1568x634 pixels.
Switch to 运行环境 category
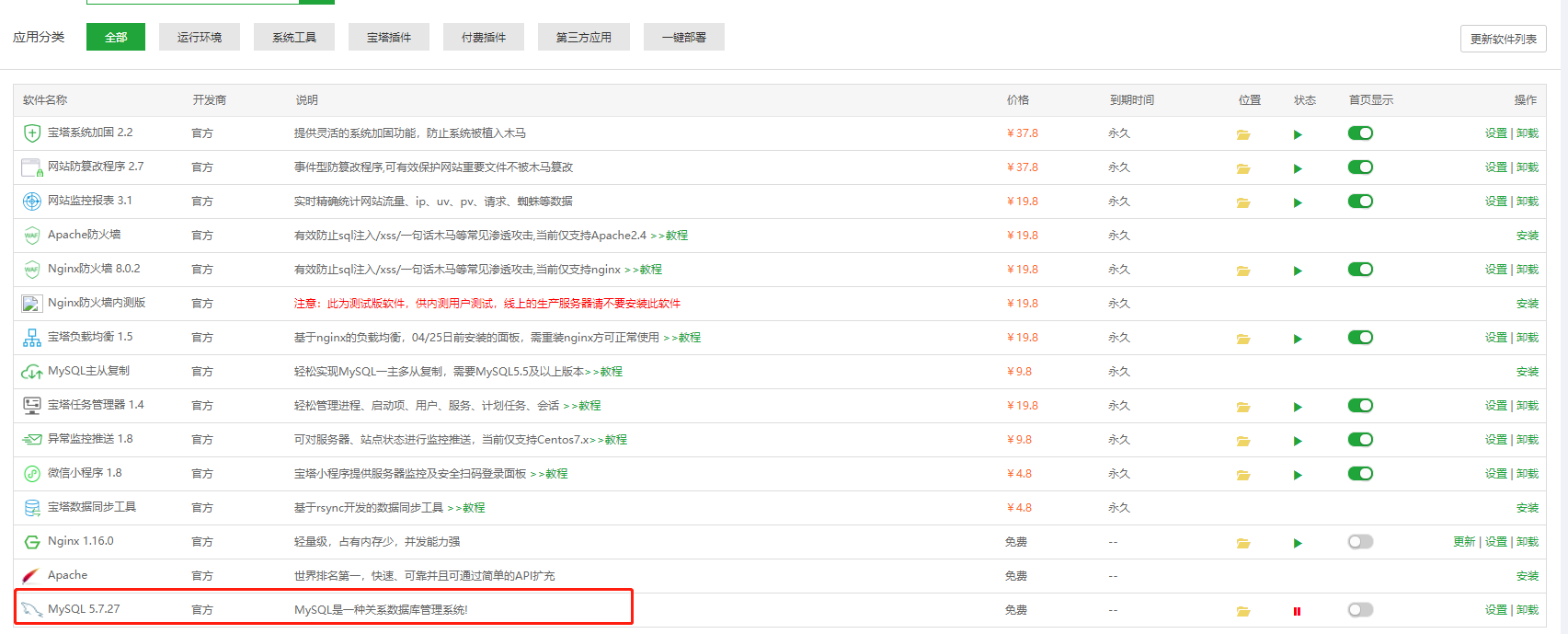(x=200, y=37)
